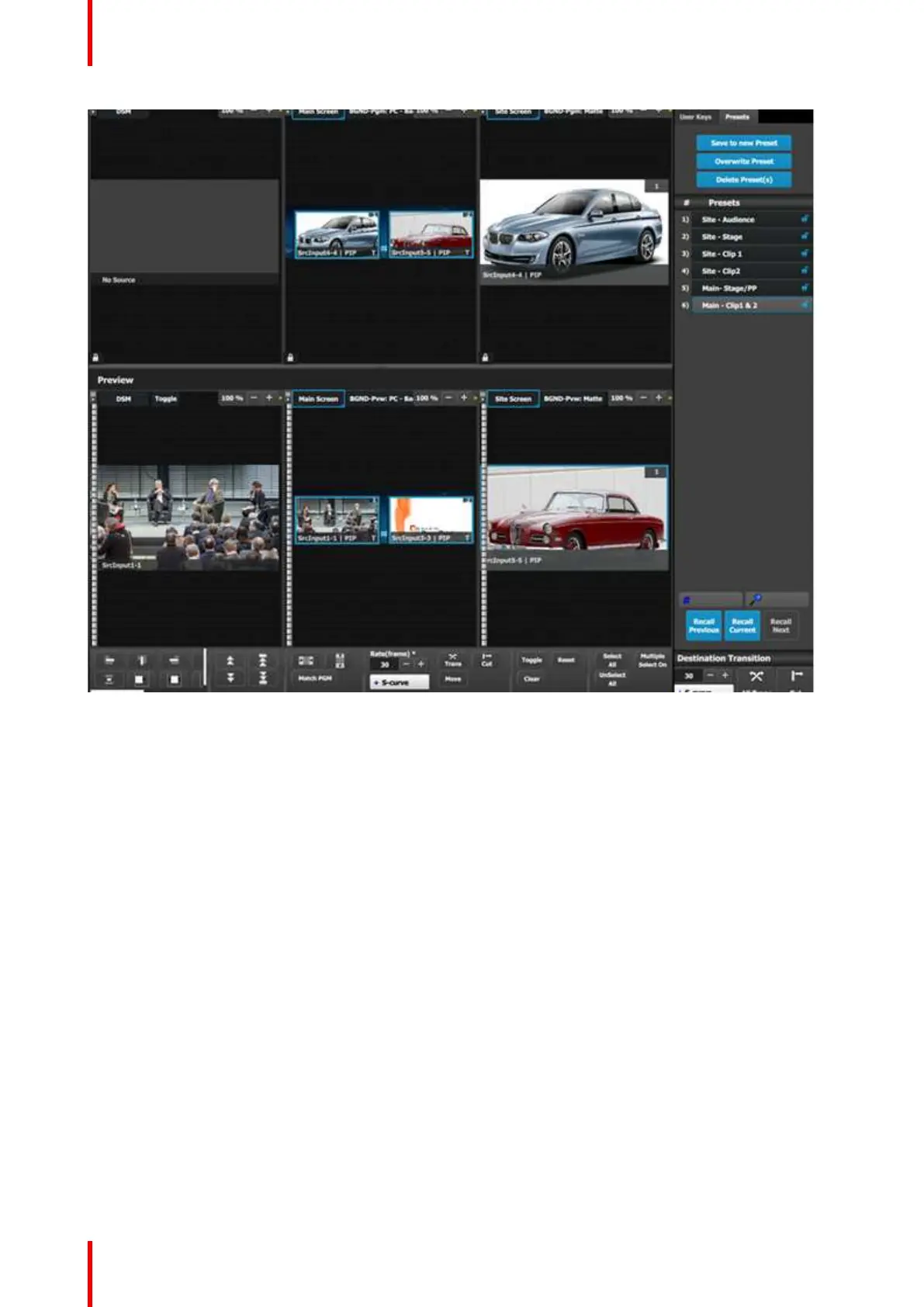
Task: Click Recall Next button
Action: pyautogui.click(x=780, y=626)
